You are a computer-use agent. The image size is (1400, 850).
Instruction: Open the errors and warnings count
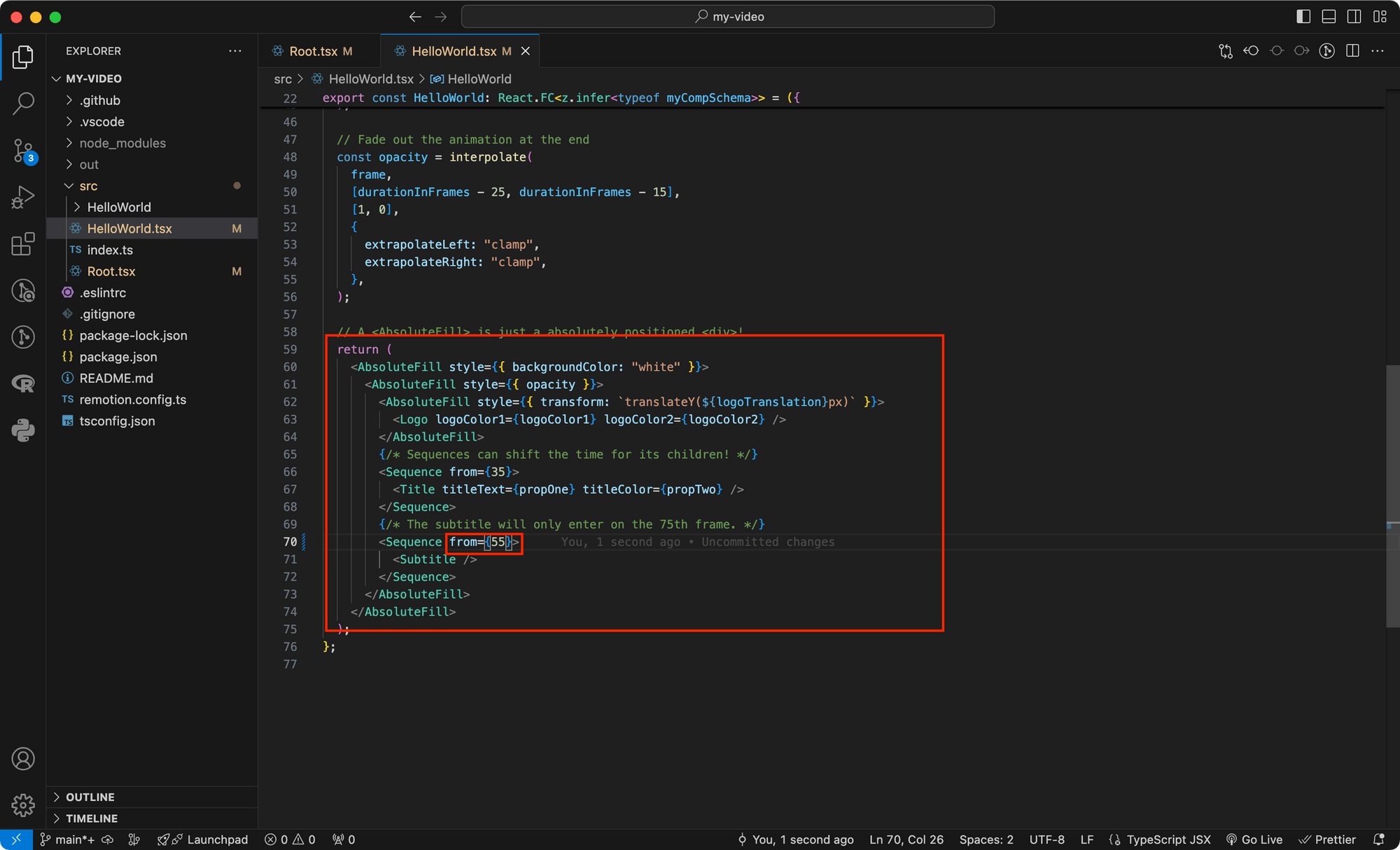click(290, 840)
